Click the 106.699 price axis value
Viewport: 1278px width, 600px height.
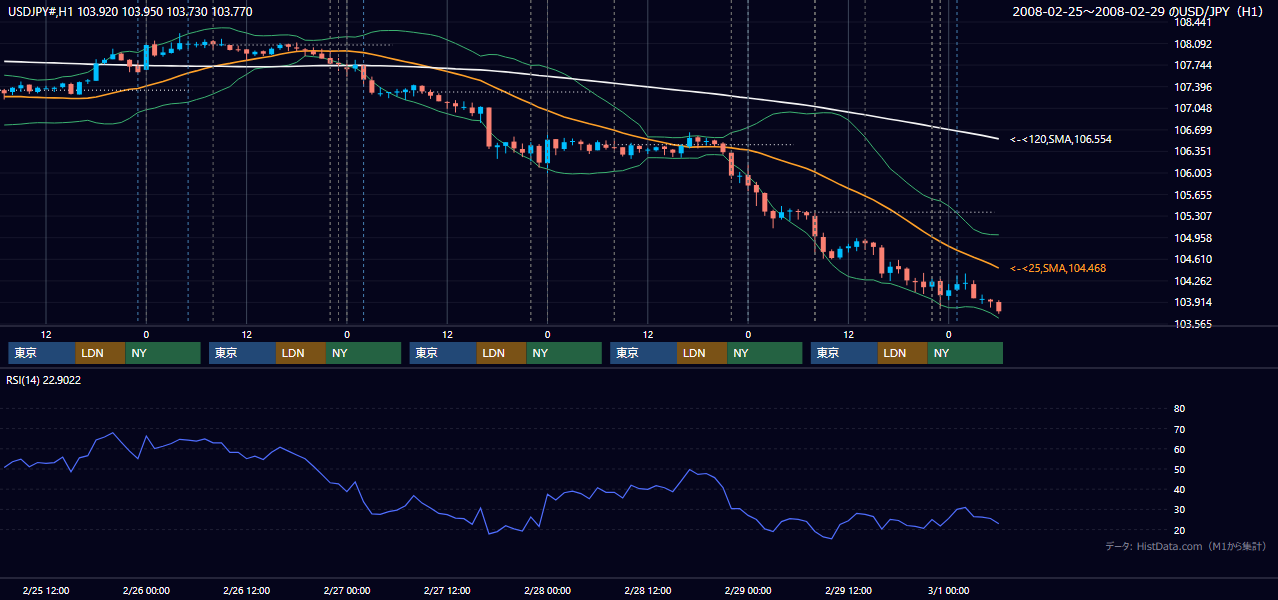click(1194, 130)
